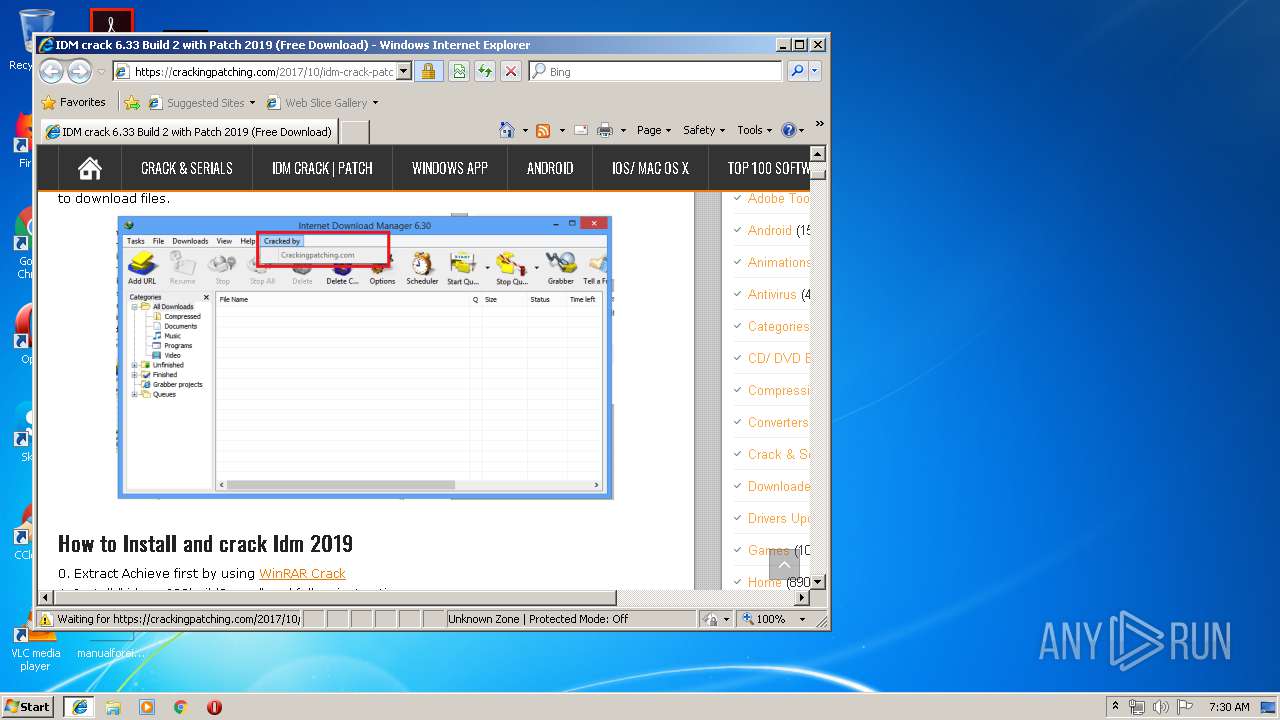Select the IDM crack 6.33 browser tab
The image size is (1280, 720).
pos(188,131)
